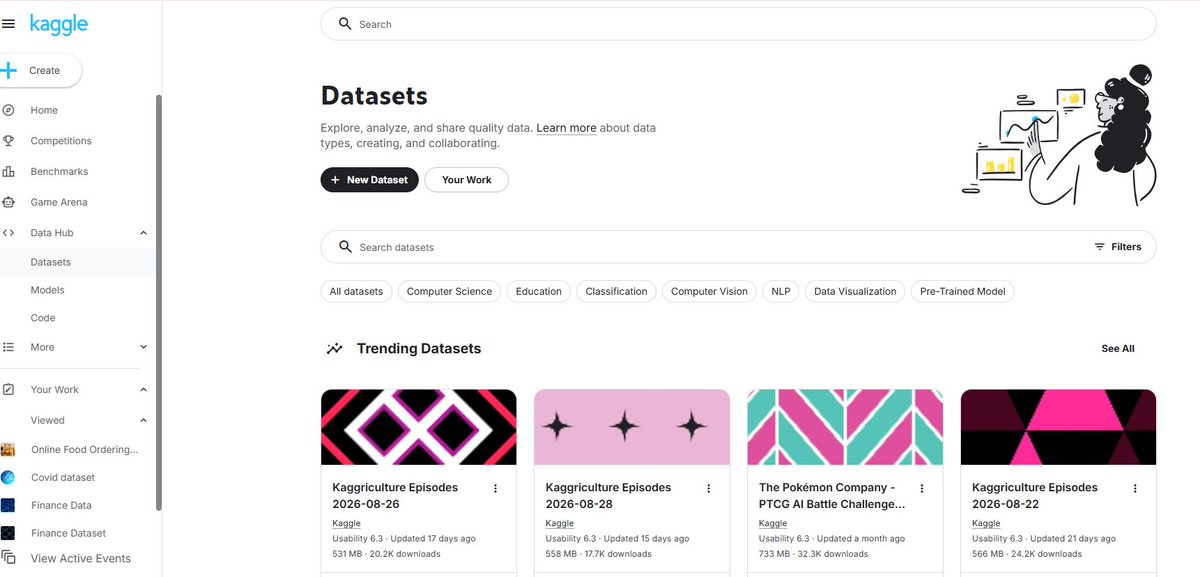Image resolution: width=1200 pixels, height=577 pixels.
Task: Open options menu for Pokémon Company dataset
Action: pos(922,488)
